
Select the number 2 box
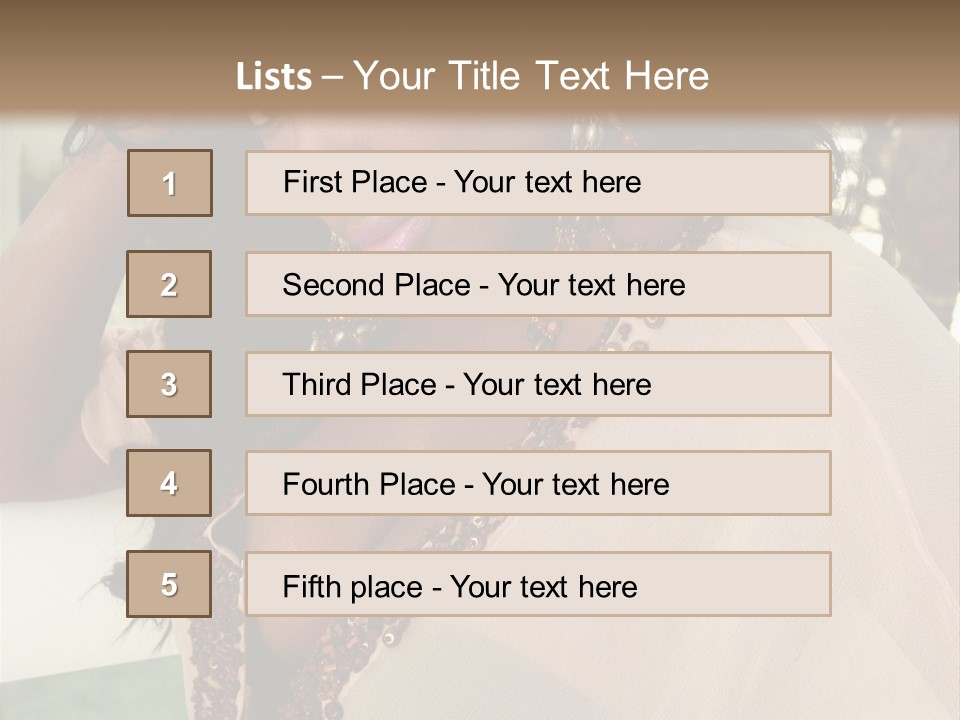click(169, 284)
